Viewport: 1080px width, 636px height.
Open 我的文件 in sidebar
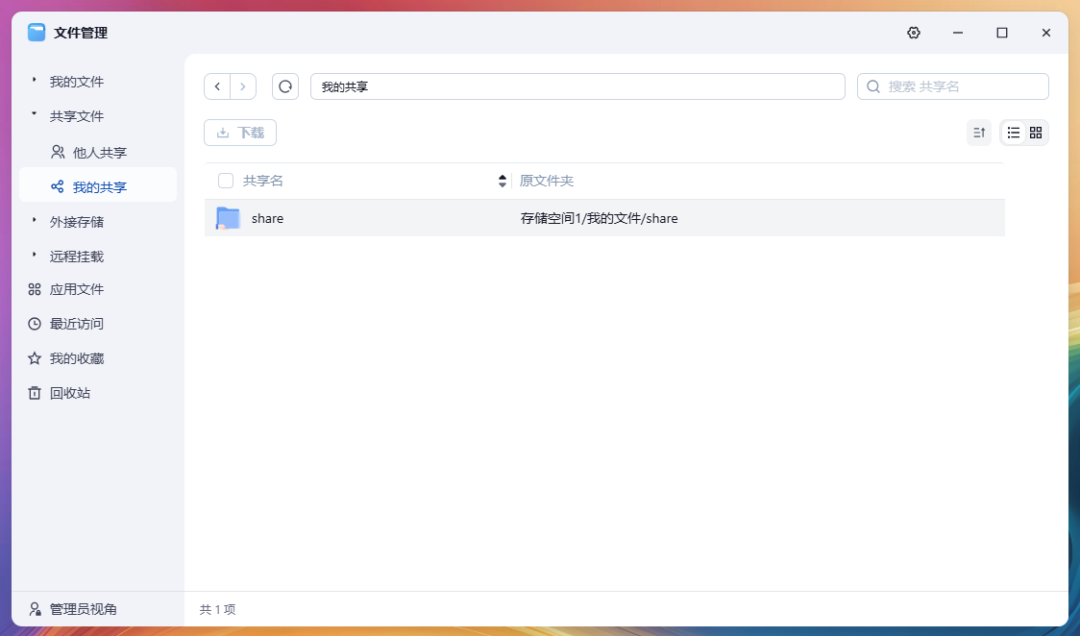pos(76,82)
